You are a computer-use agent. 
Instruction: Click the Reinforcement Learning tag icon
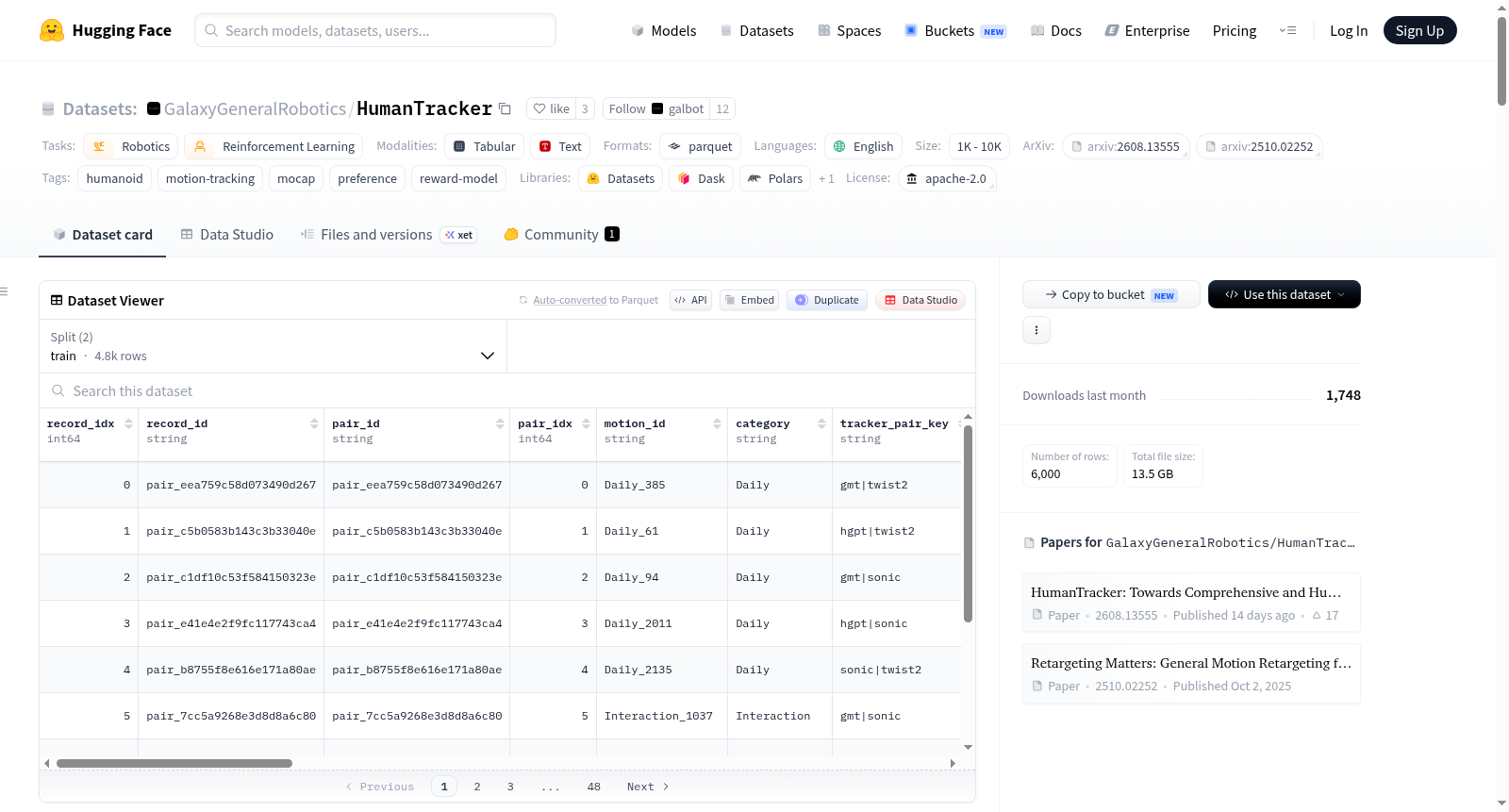point(200,146)
